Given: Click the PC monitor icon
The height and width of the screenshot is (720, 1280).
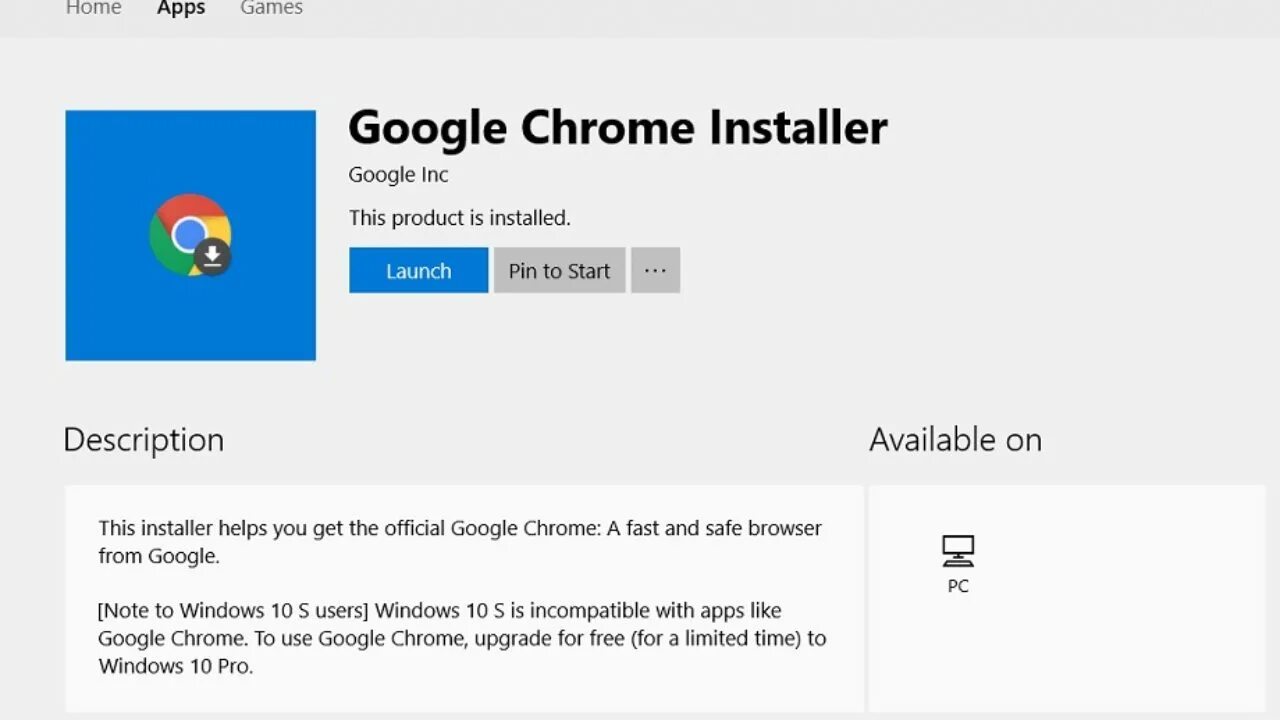Looking at the screenshot, I should (957, 551).
